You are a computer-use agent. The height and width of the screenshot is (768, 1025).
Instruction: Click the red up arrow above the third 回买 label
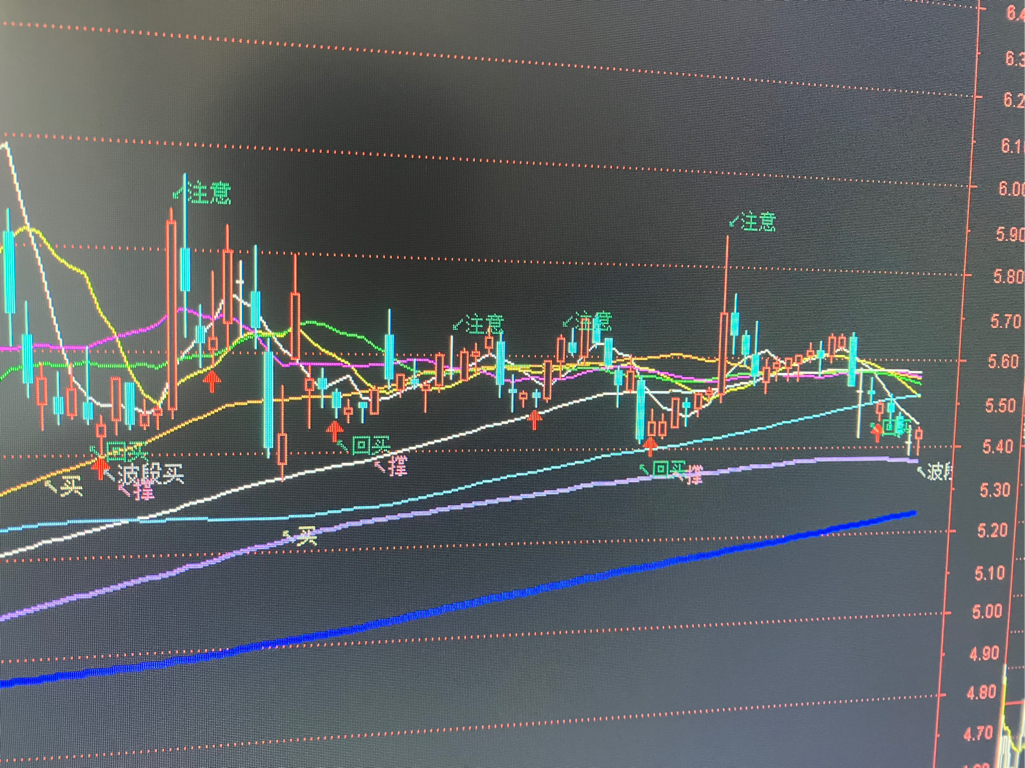650,446
